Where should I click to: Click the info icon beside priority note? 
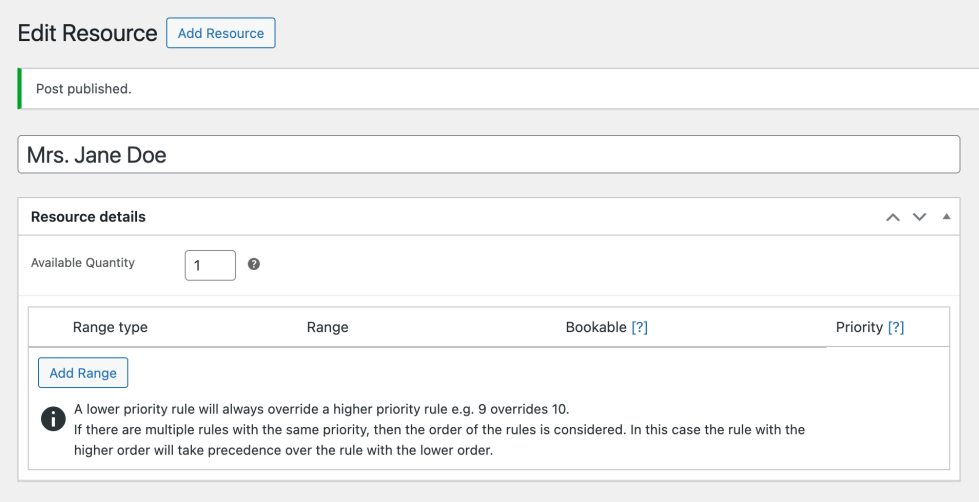[x=53, y=419]
